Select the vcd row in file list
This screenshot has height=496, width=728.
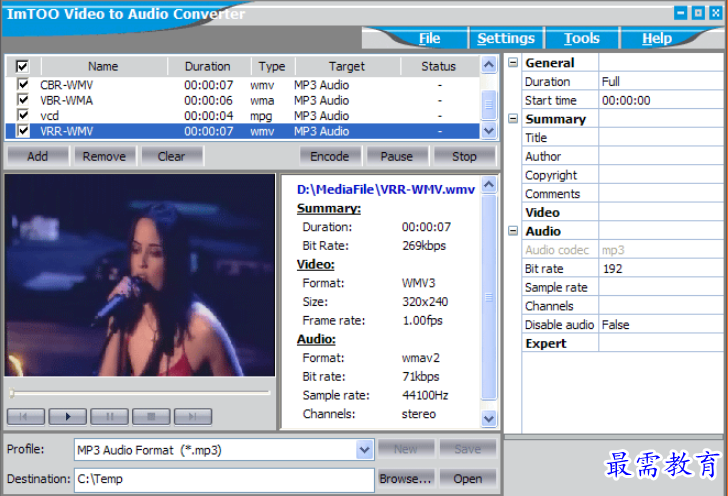(x=242, y=115)
